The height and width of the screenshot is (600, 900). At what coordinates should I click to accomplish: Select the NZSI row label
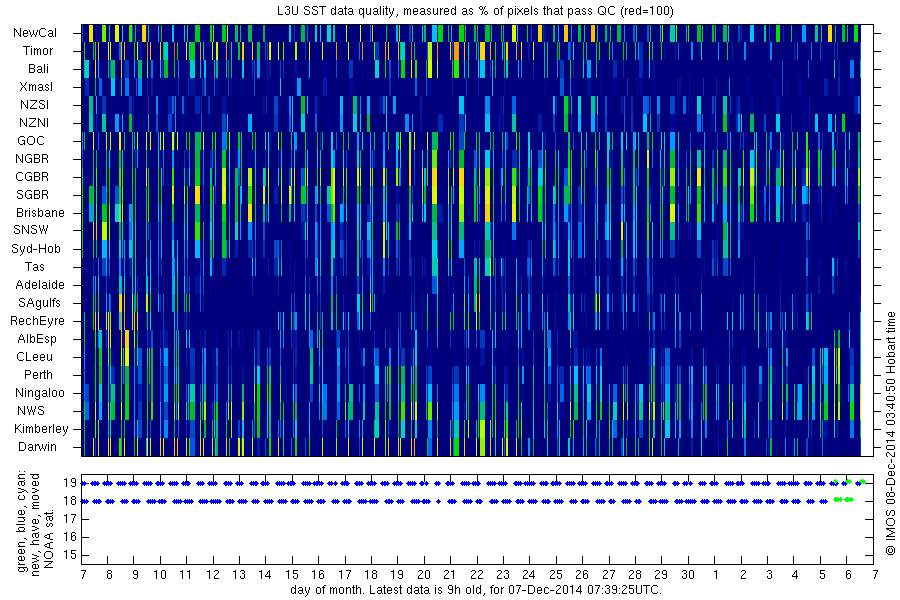tap(34, 104)
